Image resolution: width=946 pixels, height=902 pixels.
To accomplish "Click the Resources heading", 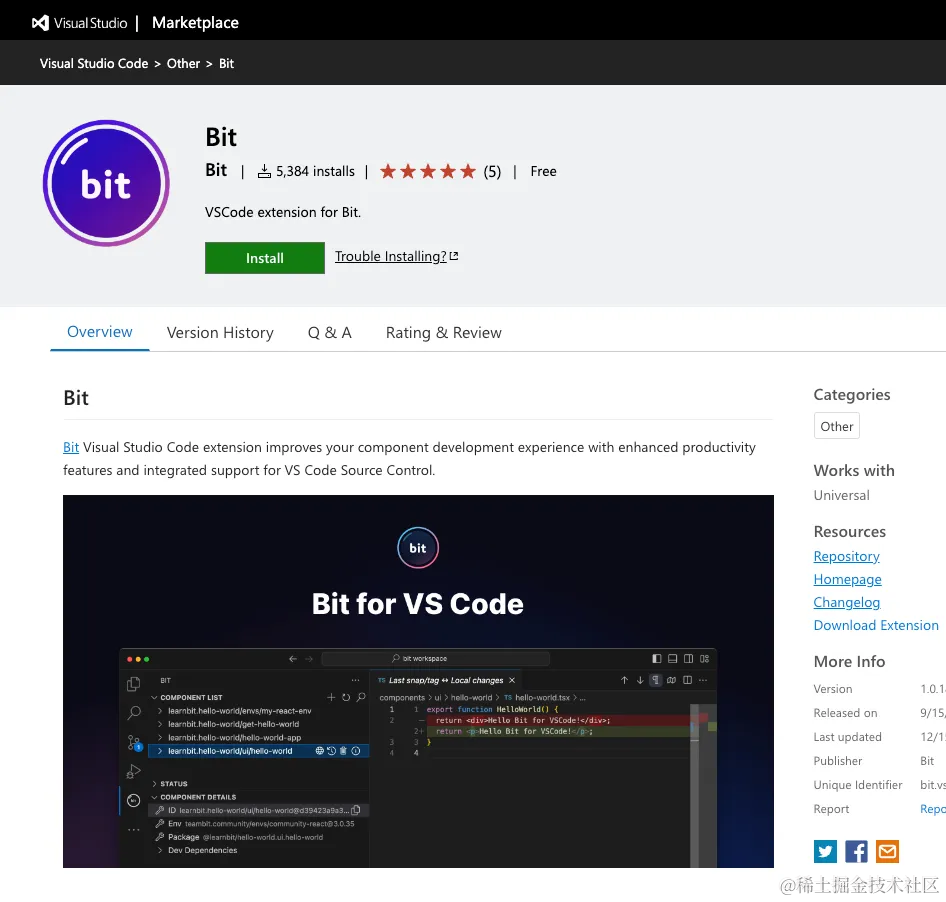I will (849, 532).
